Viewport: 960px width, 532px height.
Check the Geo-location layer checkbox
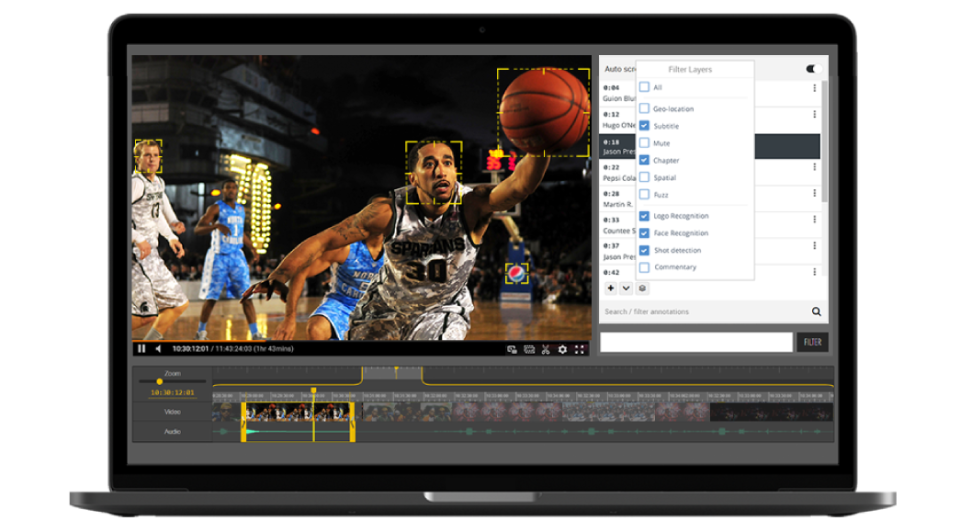click(644, 108)
